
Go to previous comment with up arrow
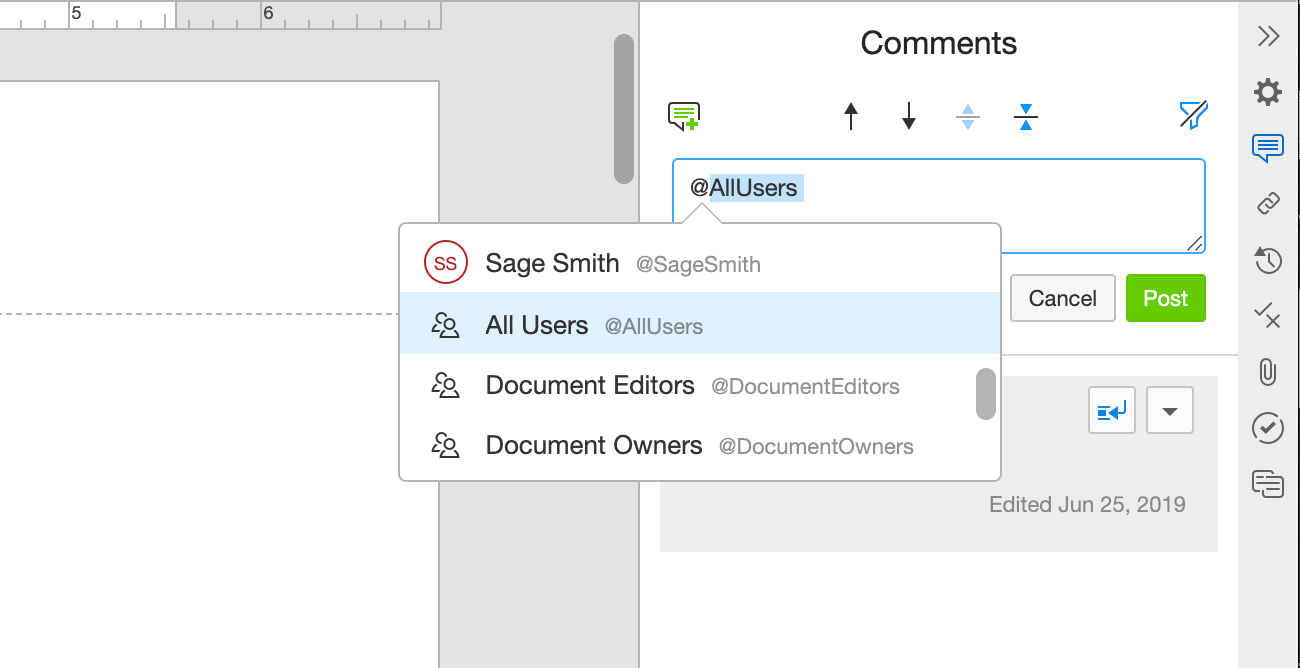point(851,117)
